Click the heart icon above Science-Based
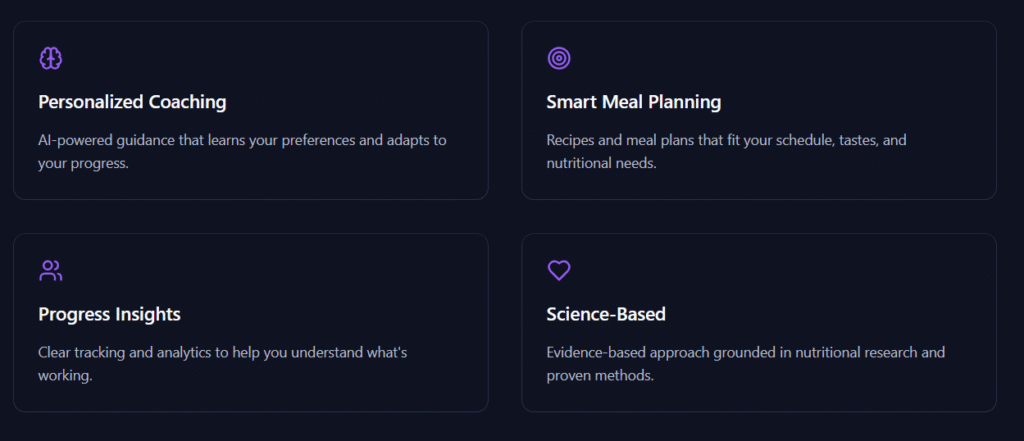This screenshot has height=441, width=1024. [559, 270]
